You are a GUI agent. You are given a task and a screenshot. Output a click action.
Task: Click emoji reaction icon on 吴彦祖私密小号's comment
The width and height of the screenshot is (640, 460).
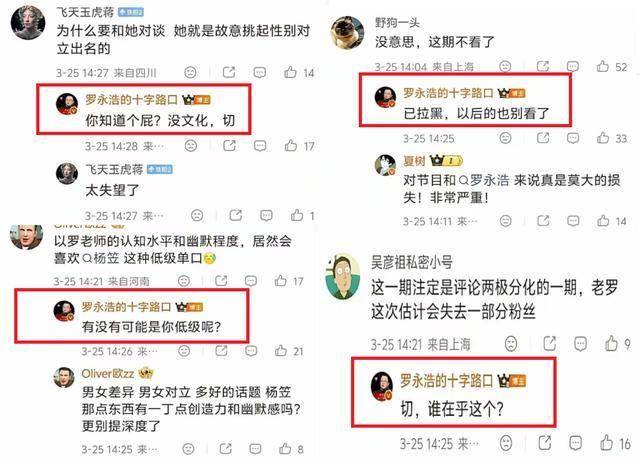coord(511,344)
